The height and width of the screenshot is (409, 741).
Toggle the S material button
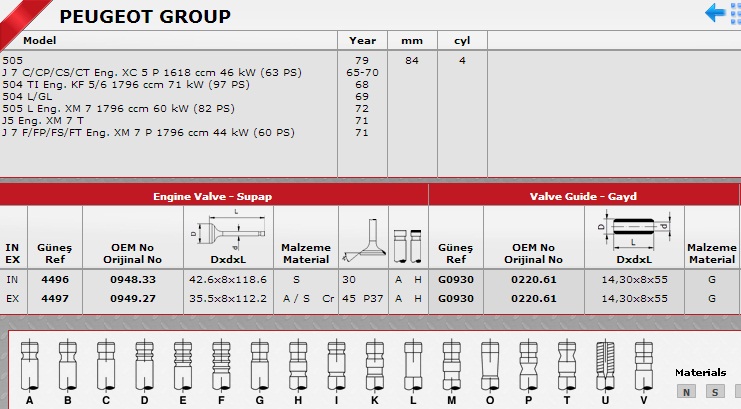(x=716, y=391)
